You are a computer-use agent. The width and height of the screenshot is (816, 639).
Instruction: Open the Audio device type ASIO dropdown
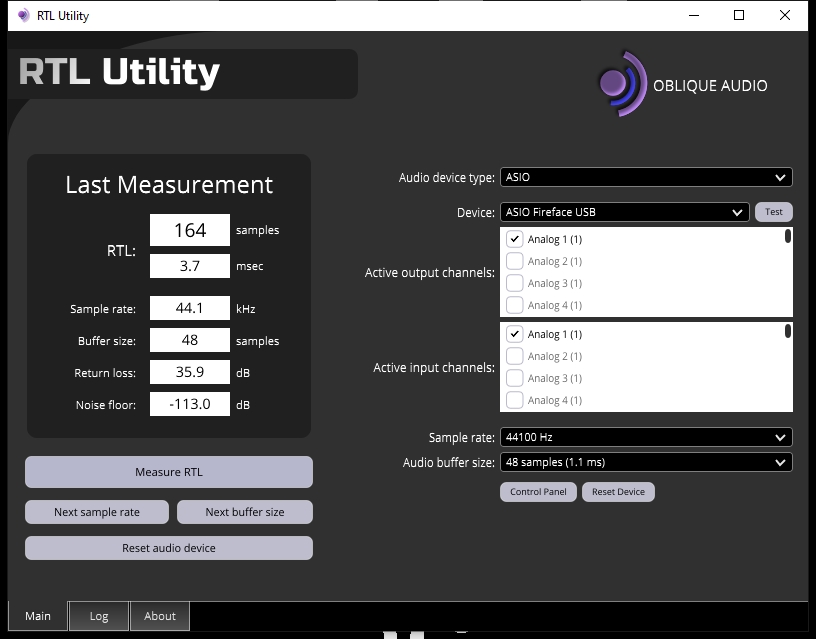click(646, 177)
